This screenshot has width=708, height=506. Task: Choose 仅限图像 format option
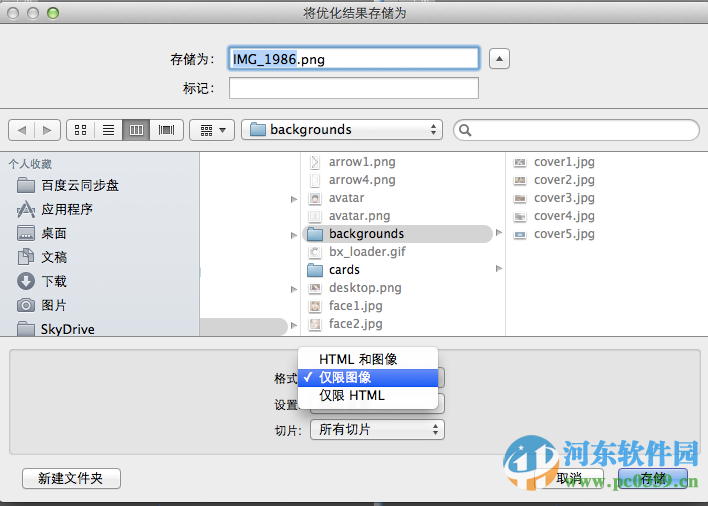click(368, 377)
